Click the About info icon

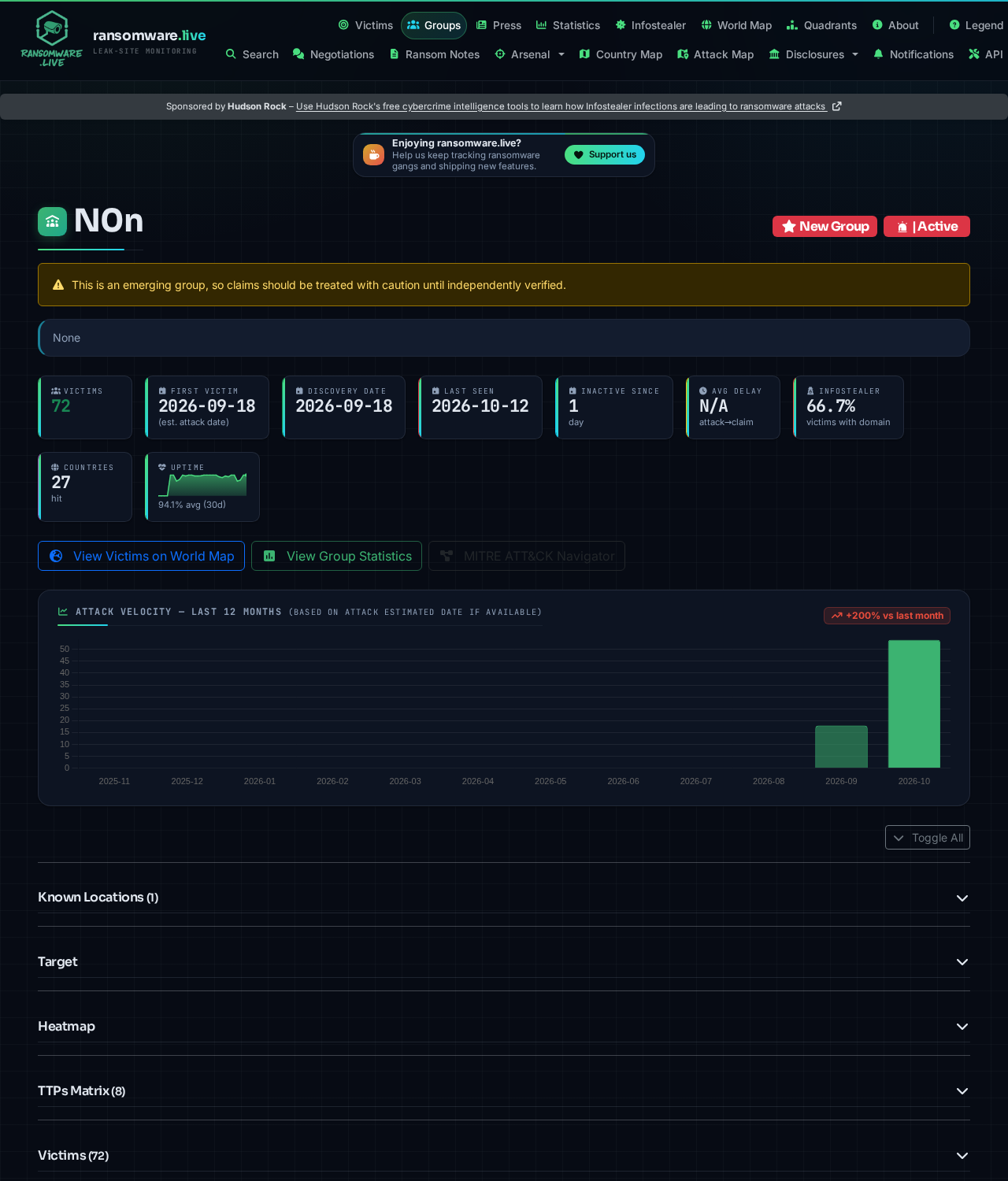(877, 25)
